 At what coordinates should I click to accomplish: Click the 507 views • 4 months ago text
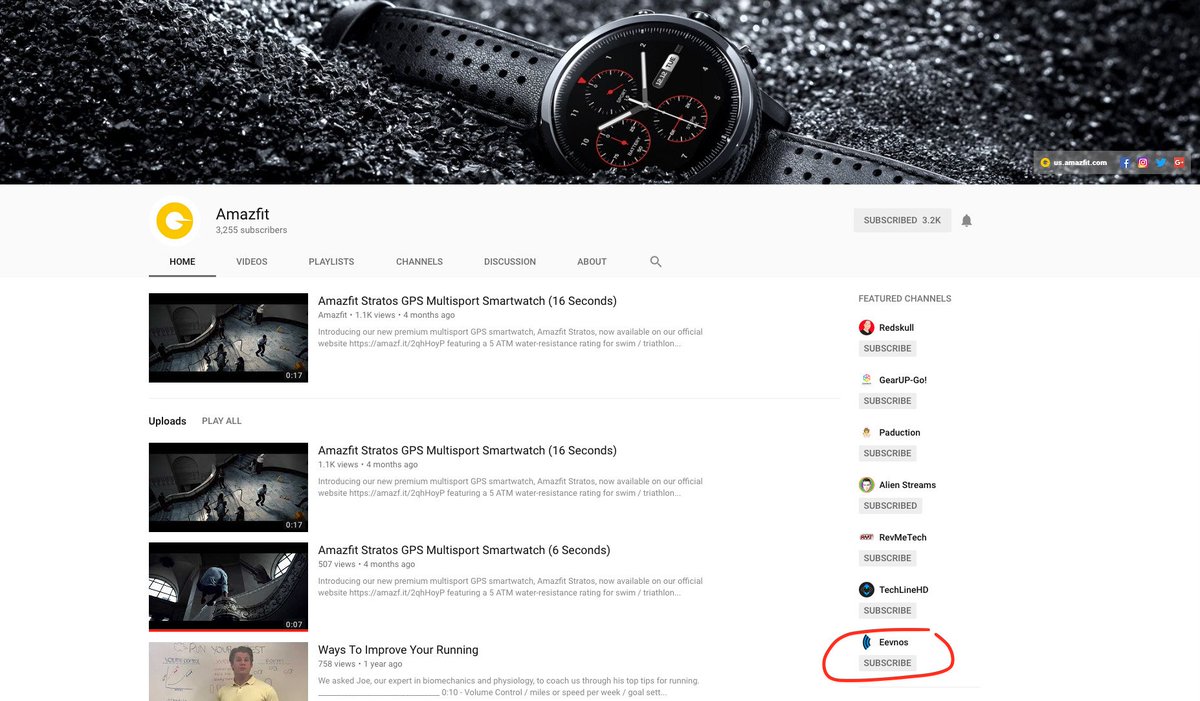tap(364, 565)
